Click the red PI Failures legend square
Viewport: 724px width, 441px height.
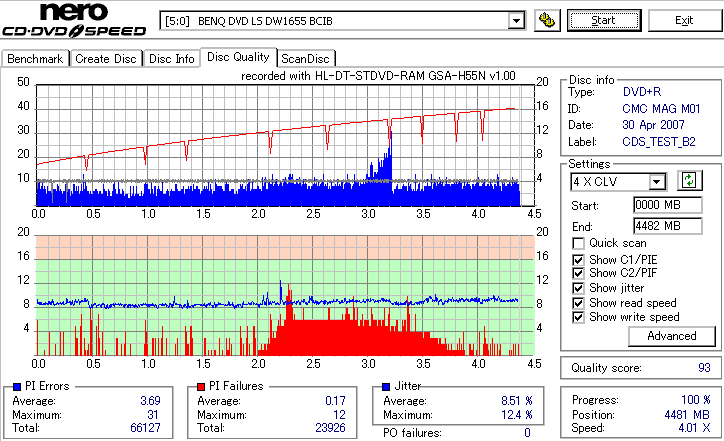coord(201,387)
